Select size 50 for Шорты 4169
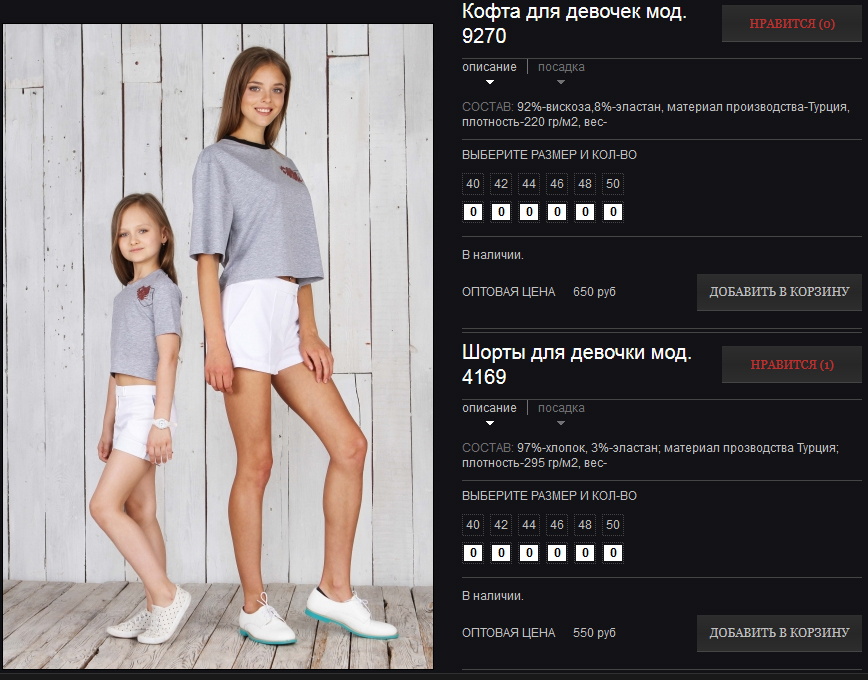The height and width of the screenshot is (680, 868). click(613, 525)
